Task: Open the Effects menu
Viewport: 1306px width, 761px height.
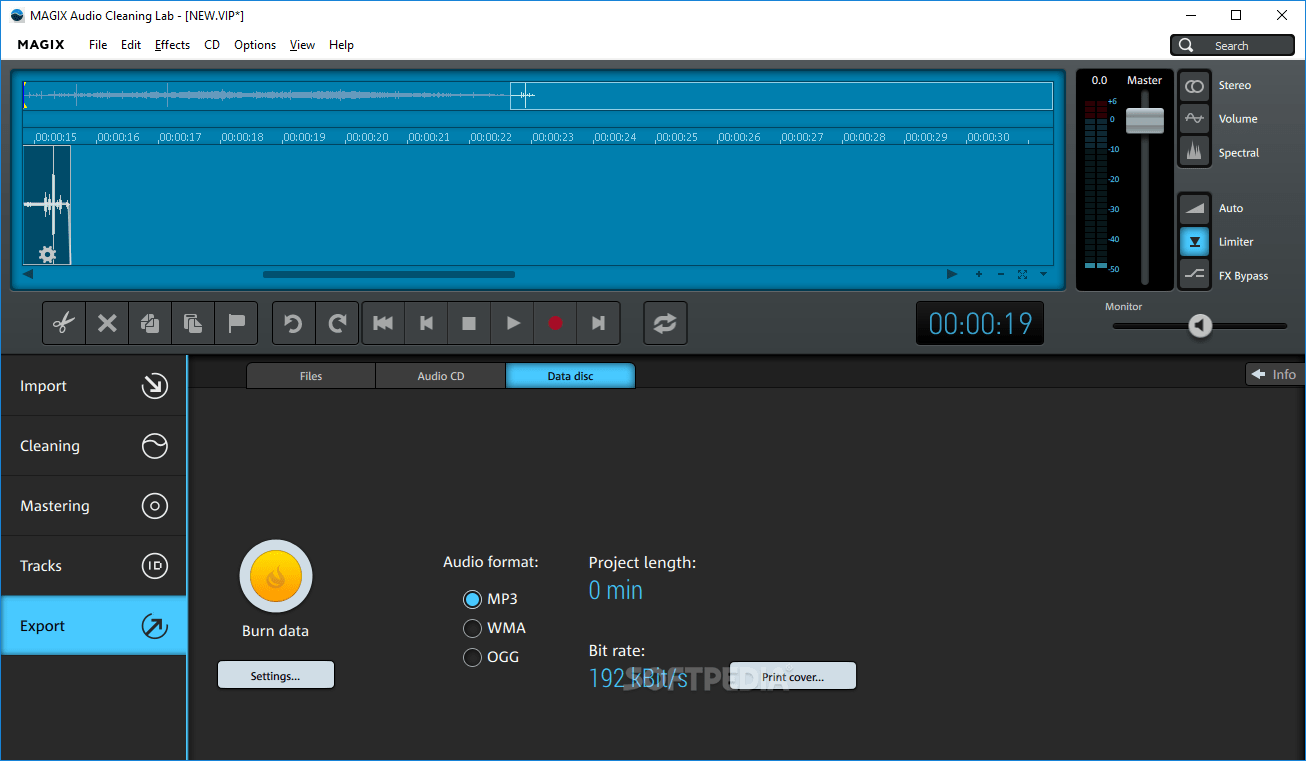Action: [x=172, y=44]
